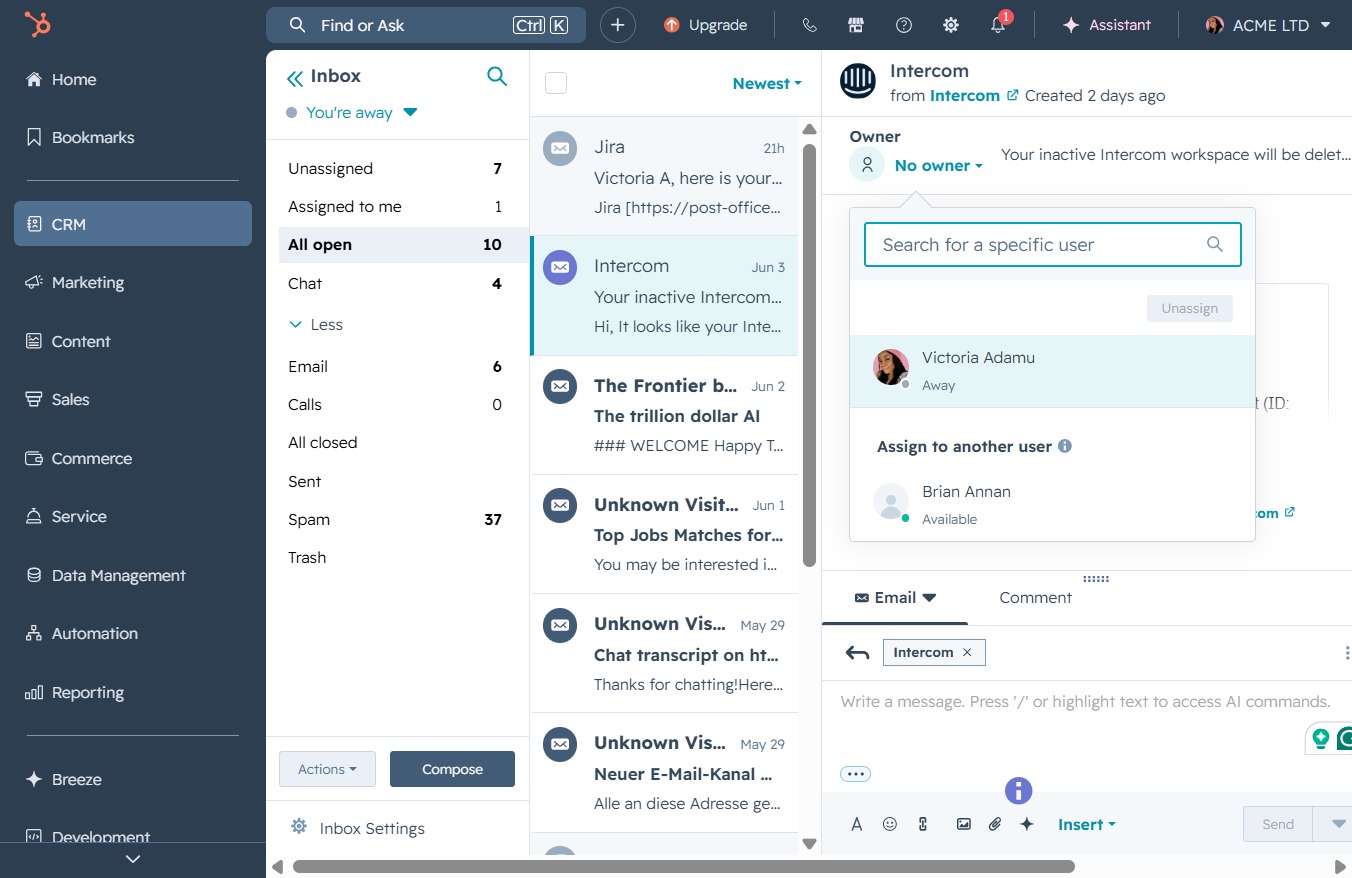Screen dimensions: 1352x878
Task: Open the Data Management sidebar menu
Action: tap(133, 575)
